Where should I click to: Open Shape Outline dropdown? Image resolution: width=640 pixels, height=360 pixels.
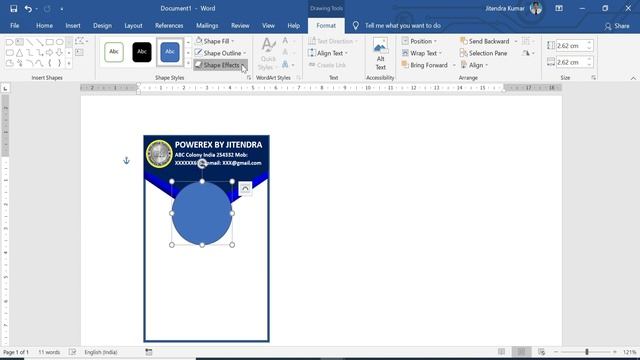(x=220, y=53)
